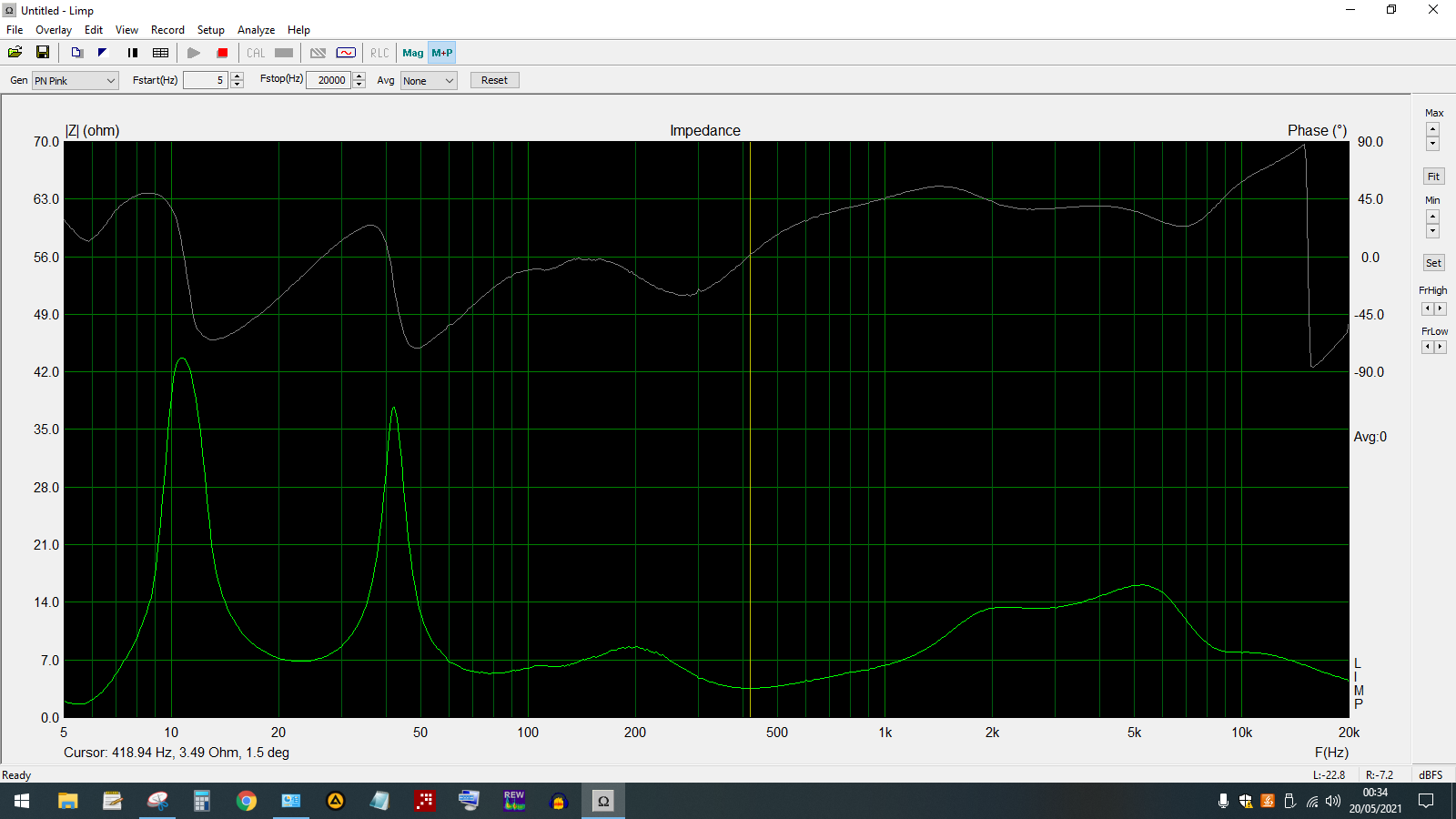Click the red sine wave toolbar icon
1456x819 pixels.
click(346, 53)
